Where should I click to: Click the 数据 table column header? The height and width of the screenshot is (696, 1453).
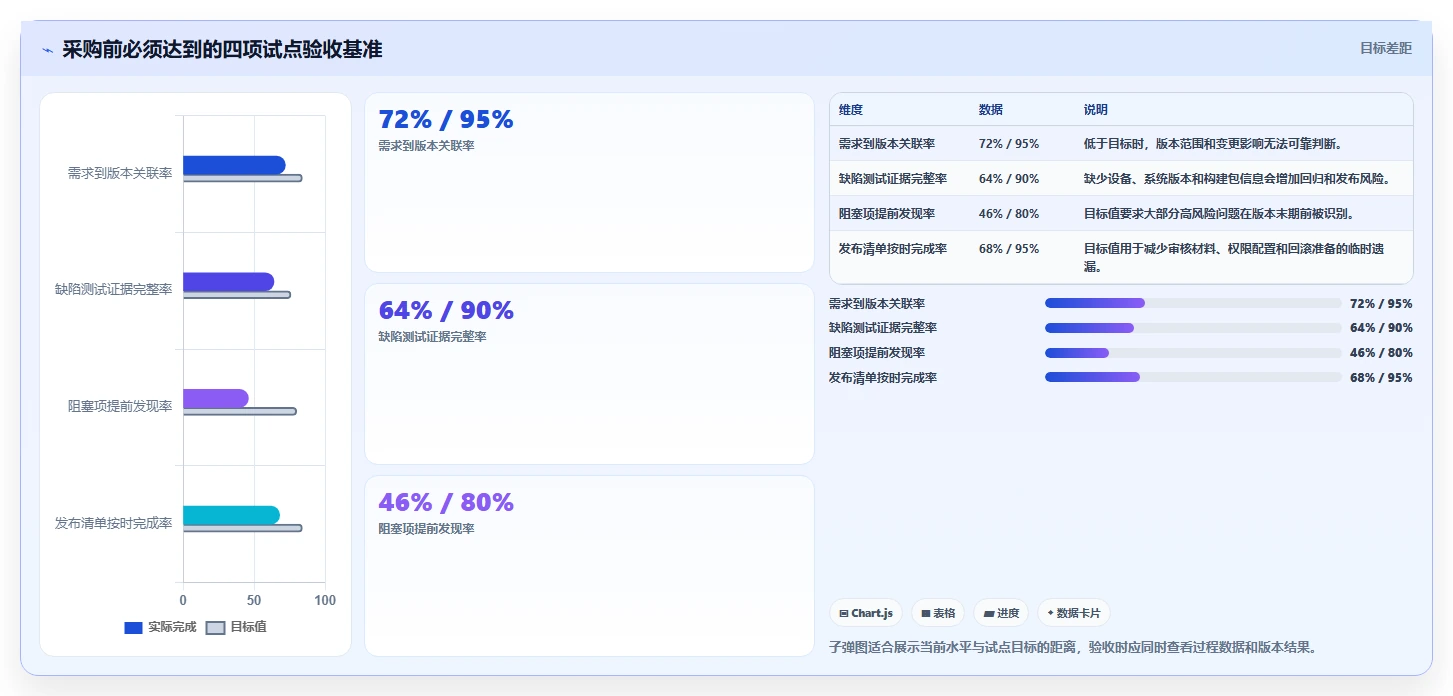(991, 110)
